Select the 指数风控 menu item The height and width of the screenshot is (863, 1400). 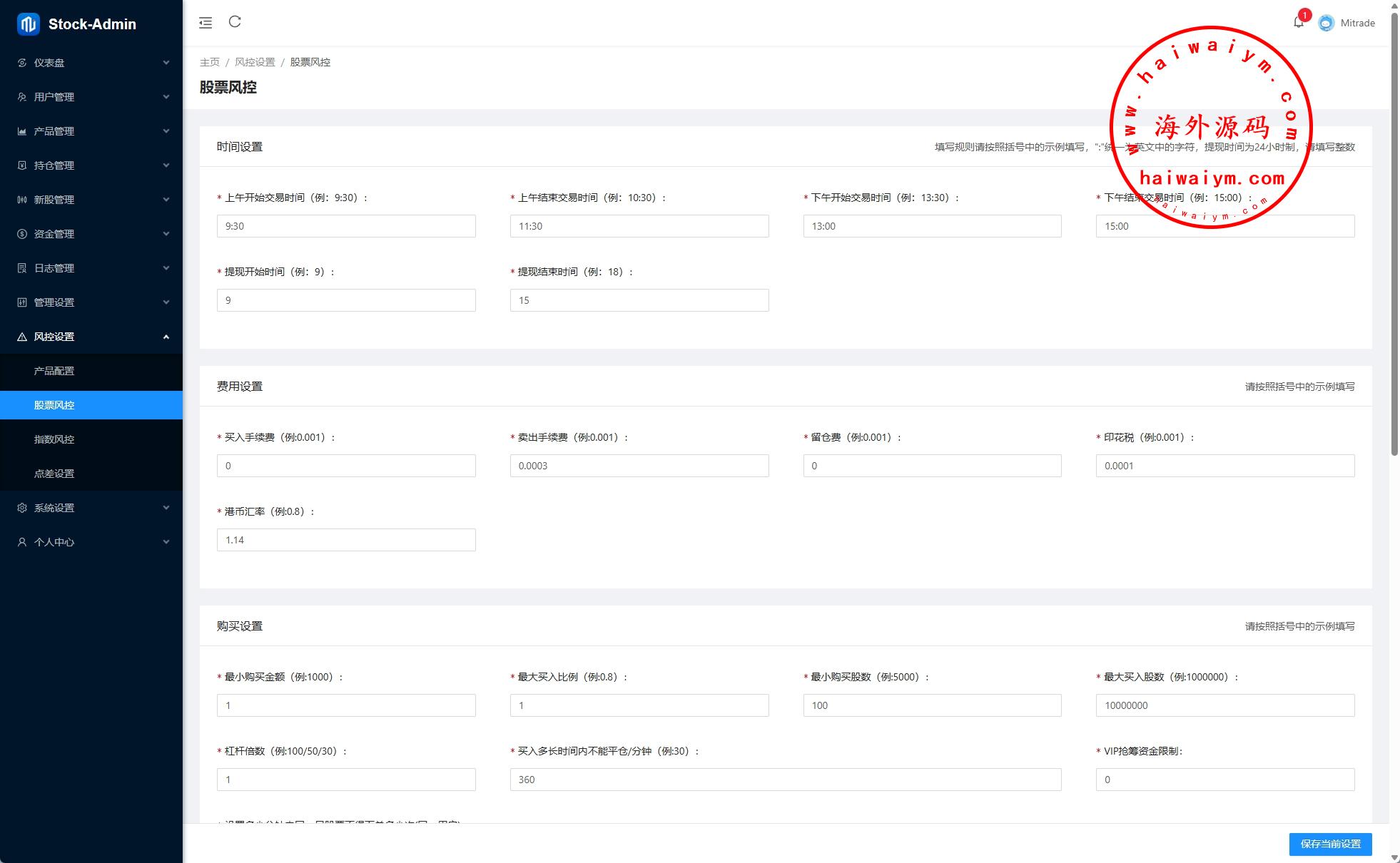coord(54,439)
